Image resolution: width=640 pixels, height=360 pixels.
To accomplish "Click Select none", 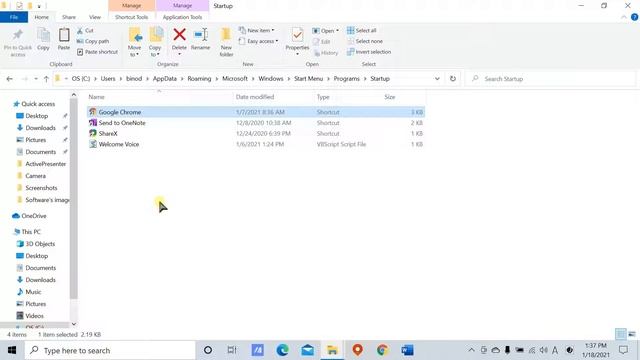I will click(x=365, y=41).
